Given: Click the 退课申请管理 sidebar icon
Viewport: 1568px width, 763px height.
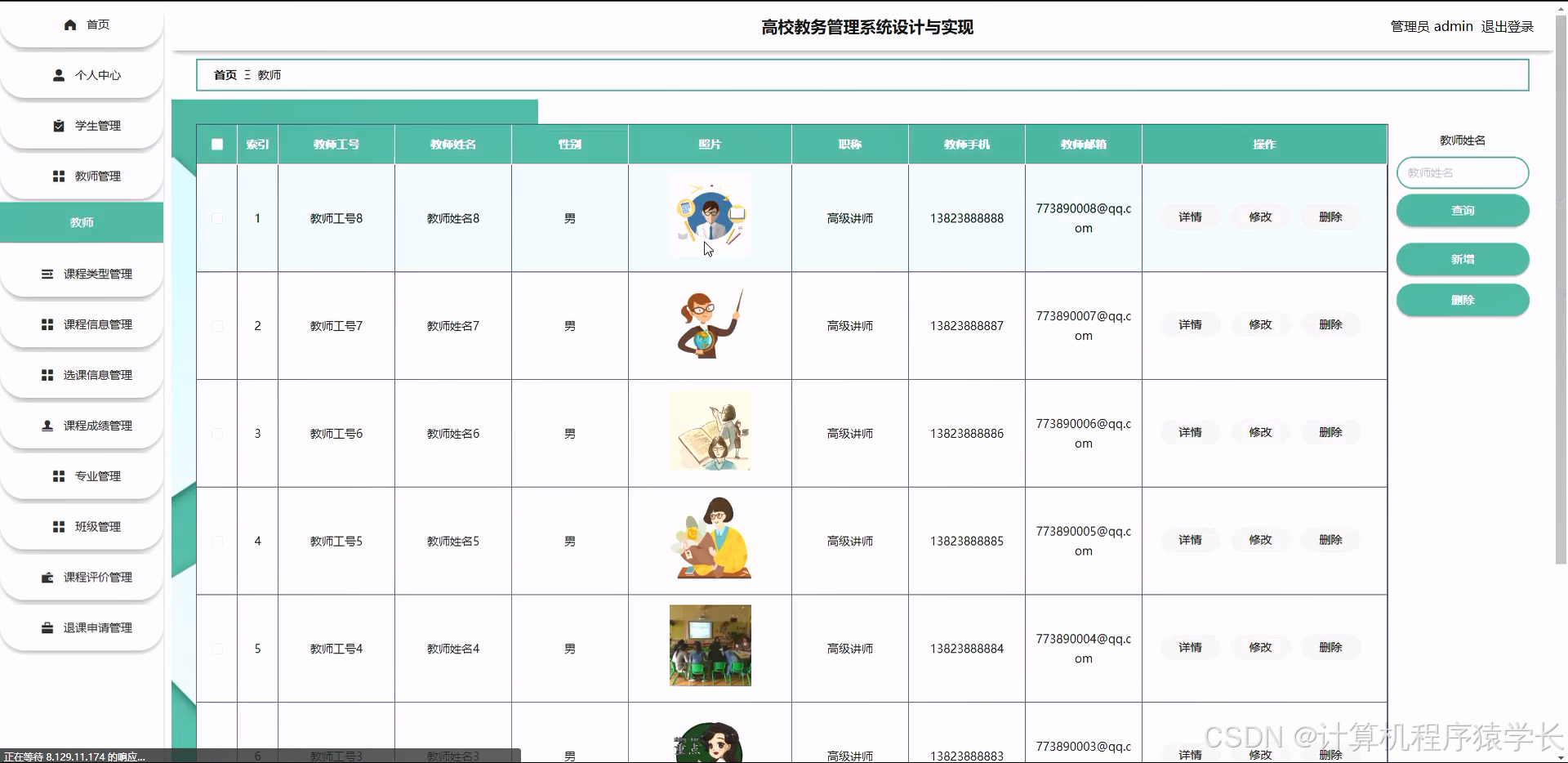Looking at the screenshot, I should 47,627.
